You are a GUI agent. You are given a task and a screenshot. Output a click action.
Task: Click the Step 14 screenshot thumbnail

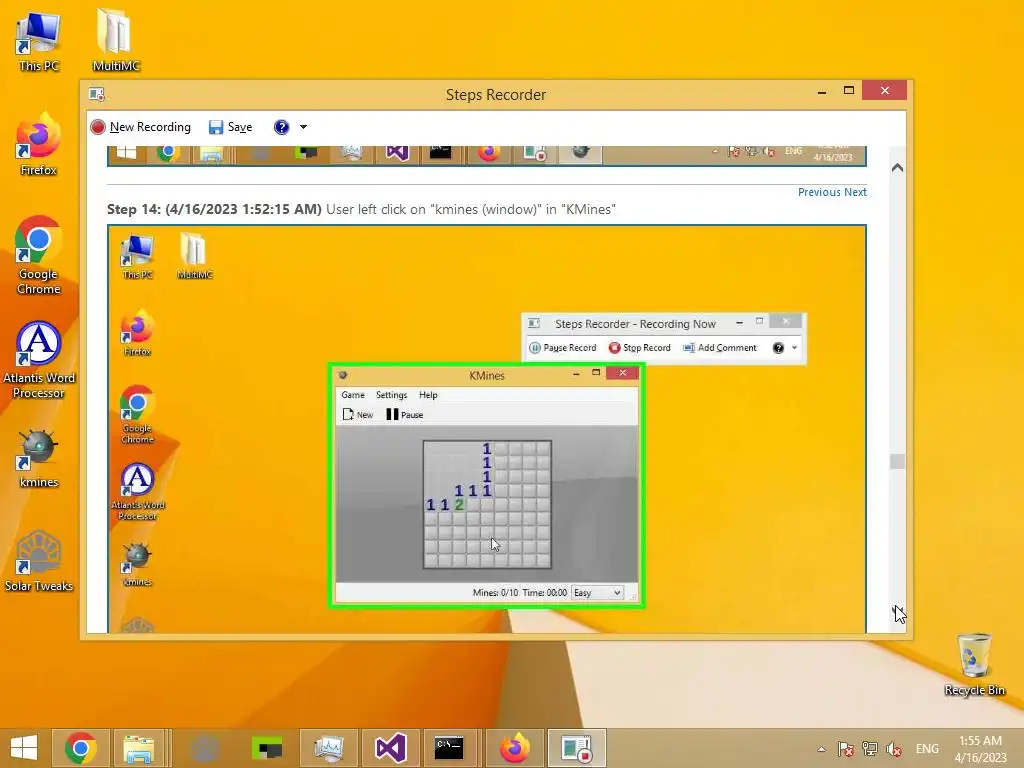(x=487, y=428)
